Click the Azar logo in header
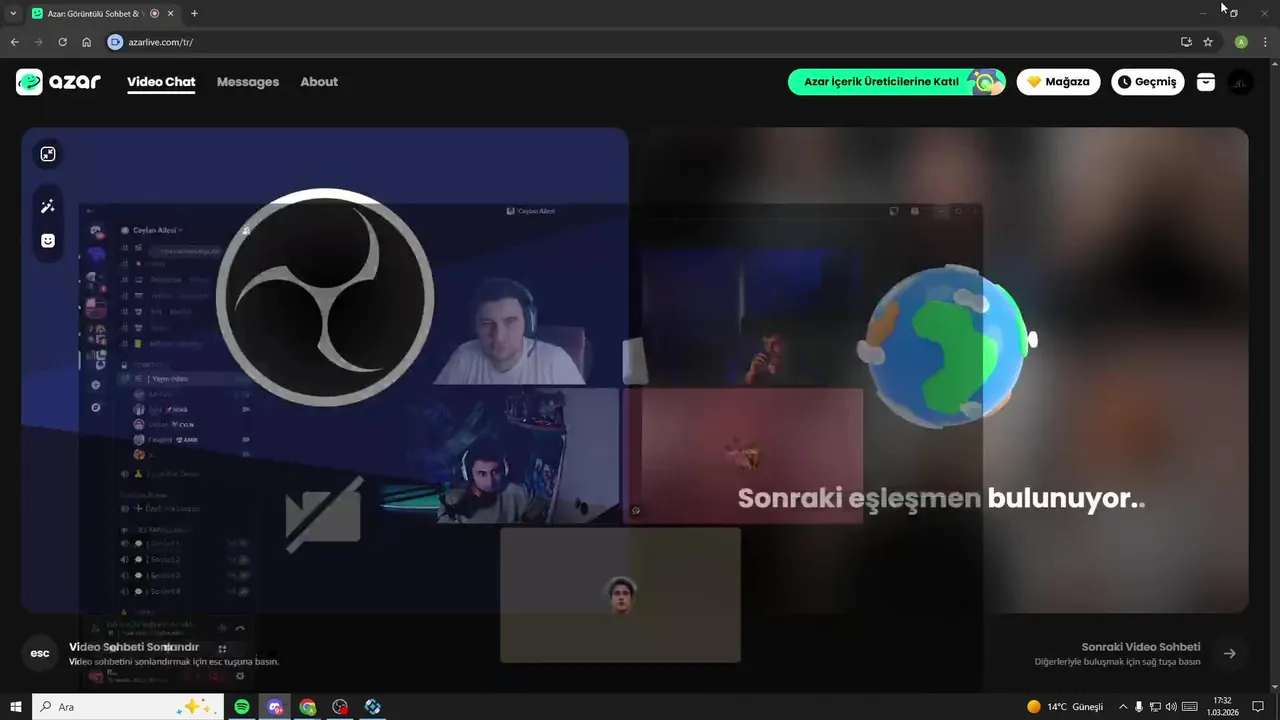The height and width of the screenshot is (720, 1280). 58,82
